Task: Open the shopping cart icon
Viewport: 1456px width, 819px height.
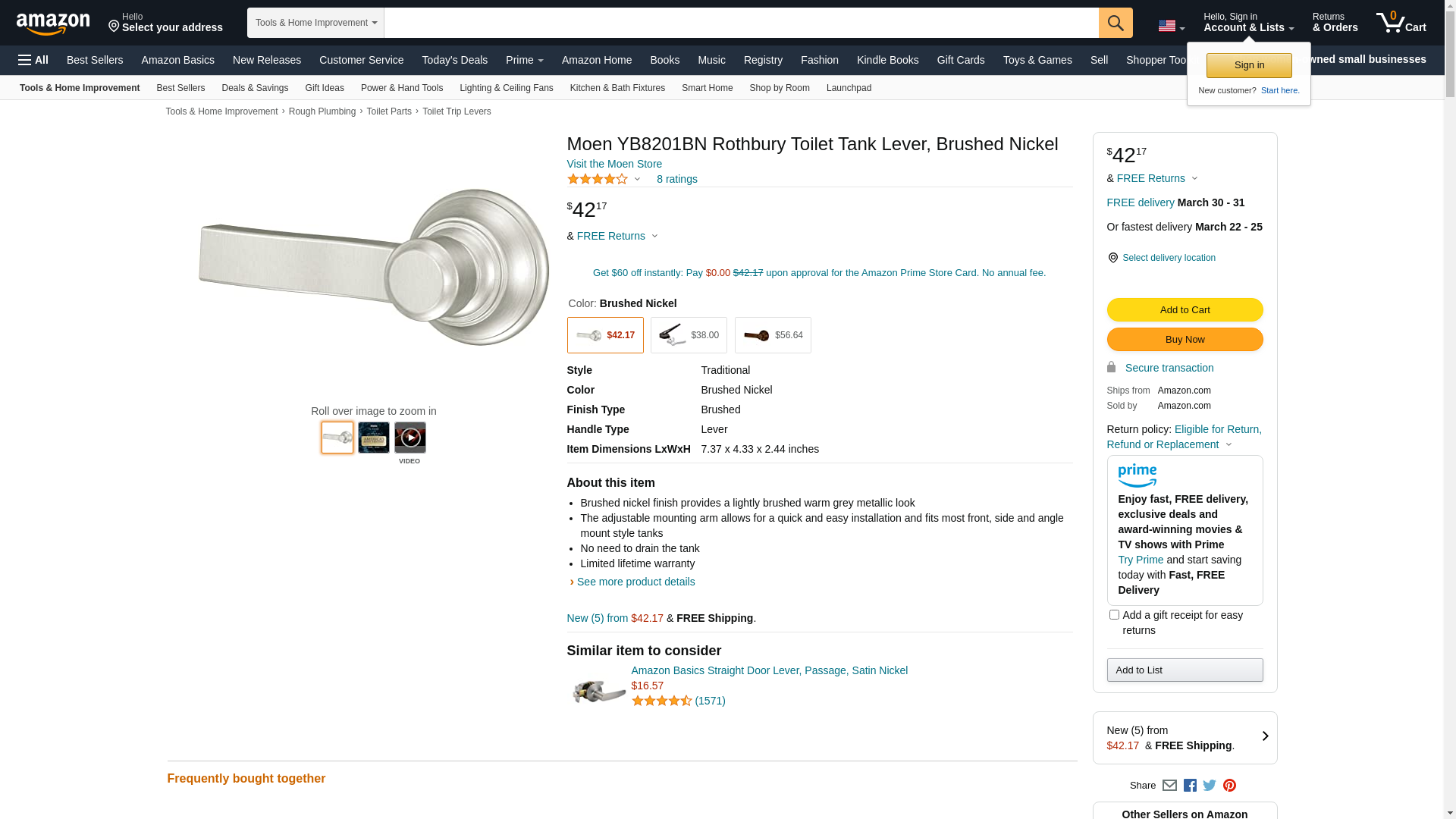Action: point(1400,23)
